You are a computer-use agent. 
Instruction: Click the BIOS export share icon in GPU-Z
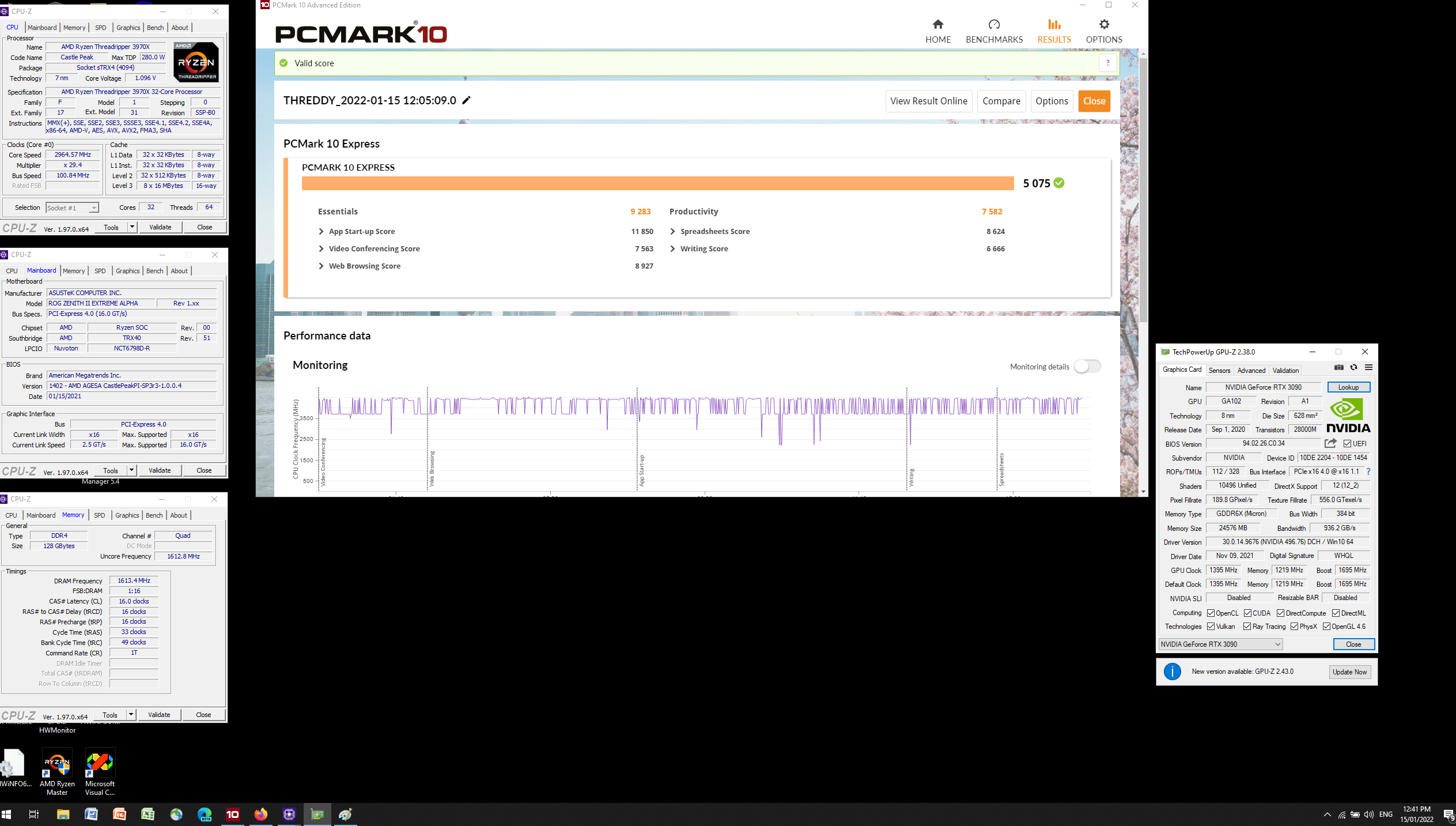1330,443
